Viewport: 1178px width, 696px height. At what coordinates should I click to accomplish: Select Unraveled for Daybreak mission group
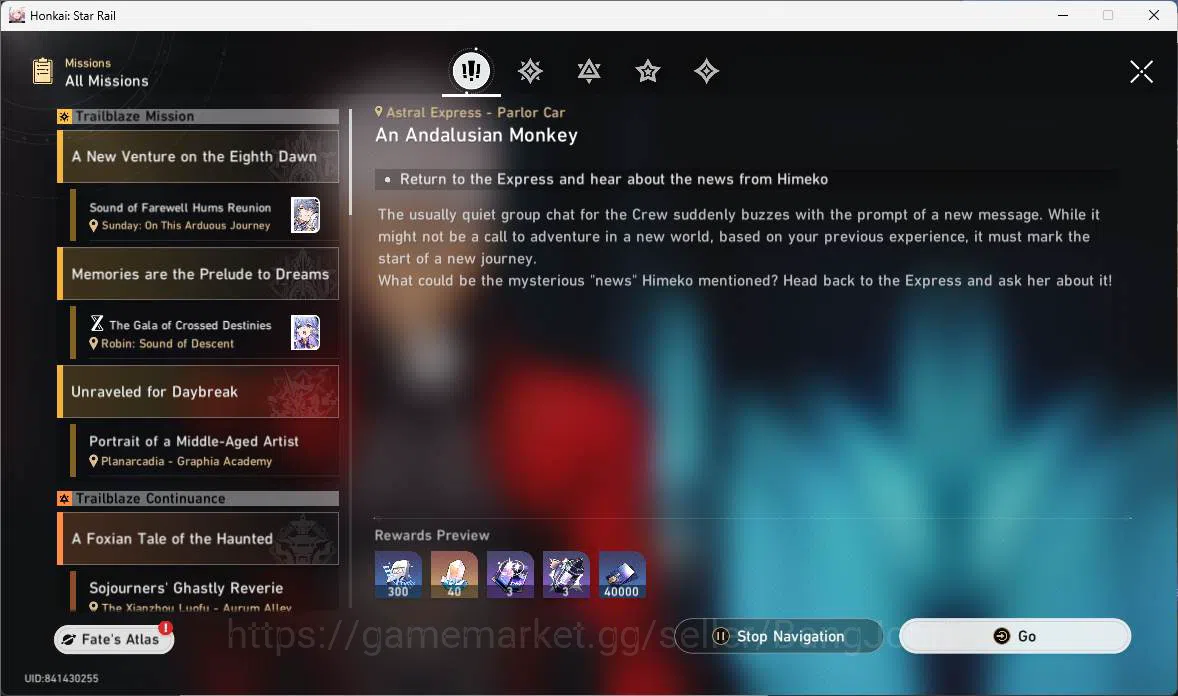pyautogui.click(x=198, y=392)
